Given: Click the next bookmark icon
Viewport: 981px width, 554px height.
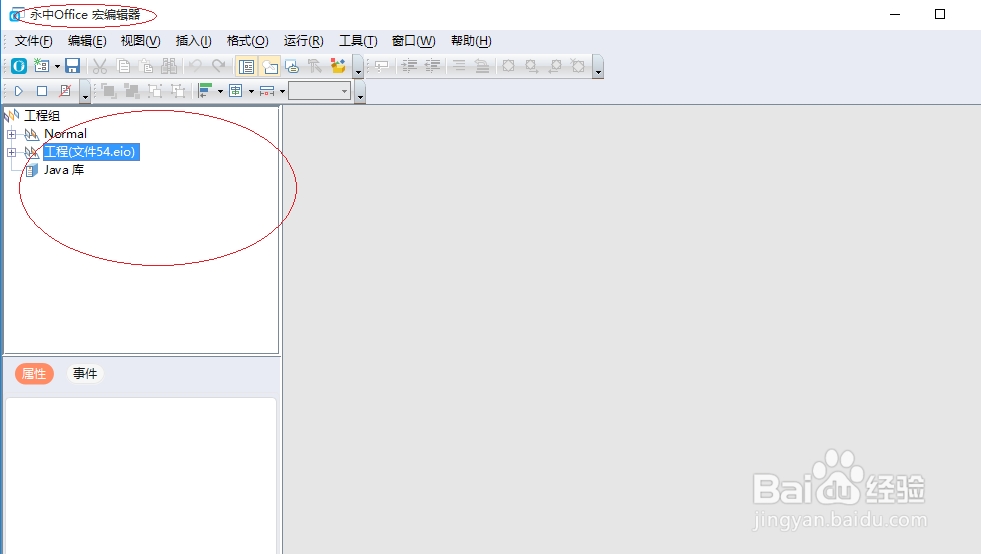Looking at the screenshot, I should click(532, 66).
